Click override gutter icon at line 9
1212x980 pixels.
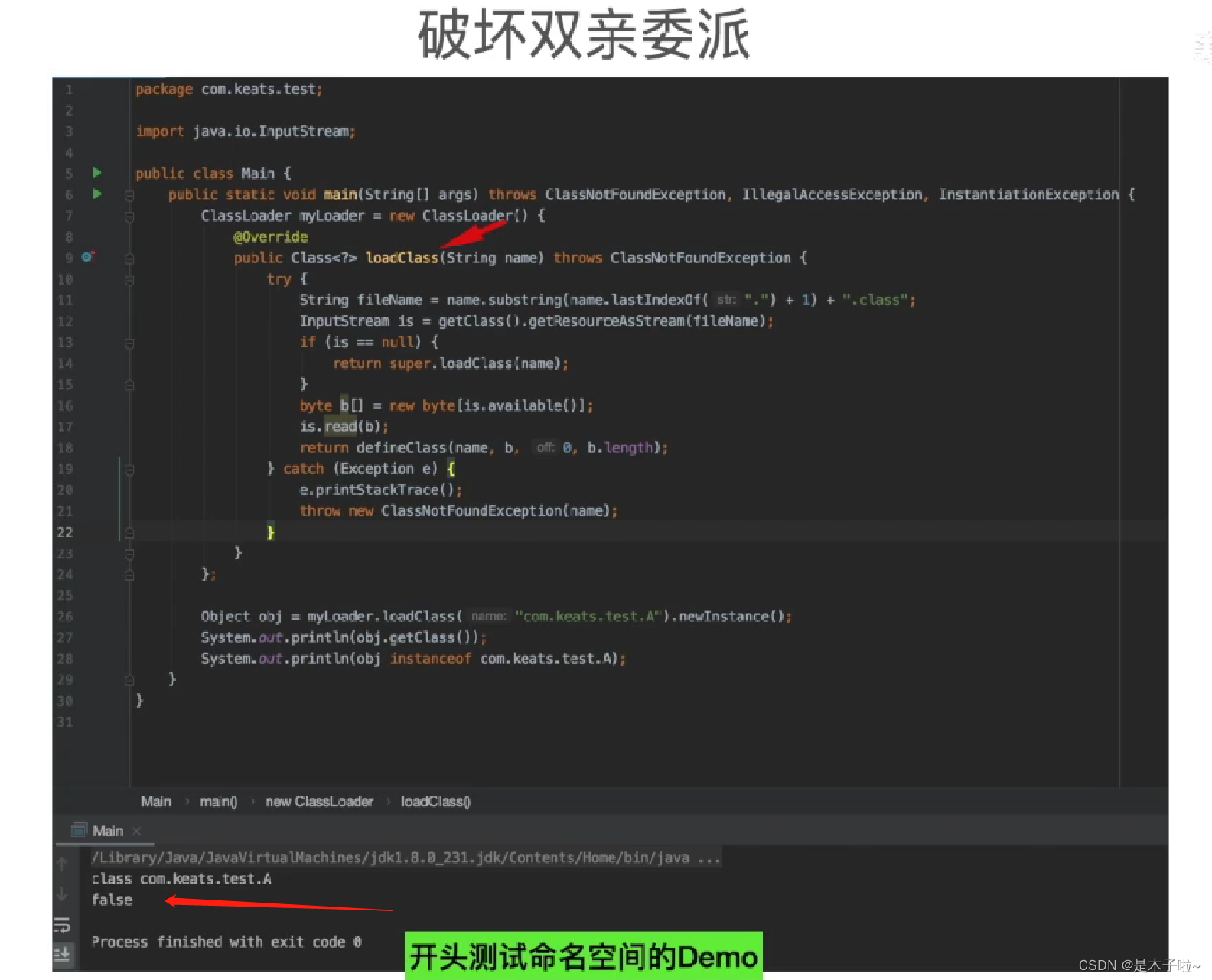pos(87,257)
